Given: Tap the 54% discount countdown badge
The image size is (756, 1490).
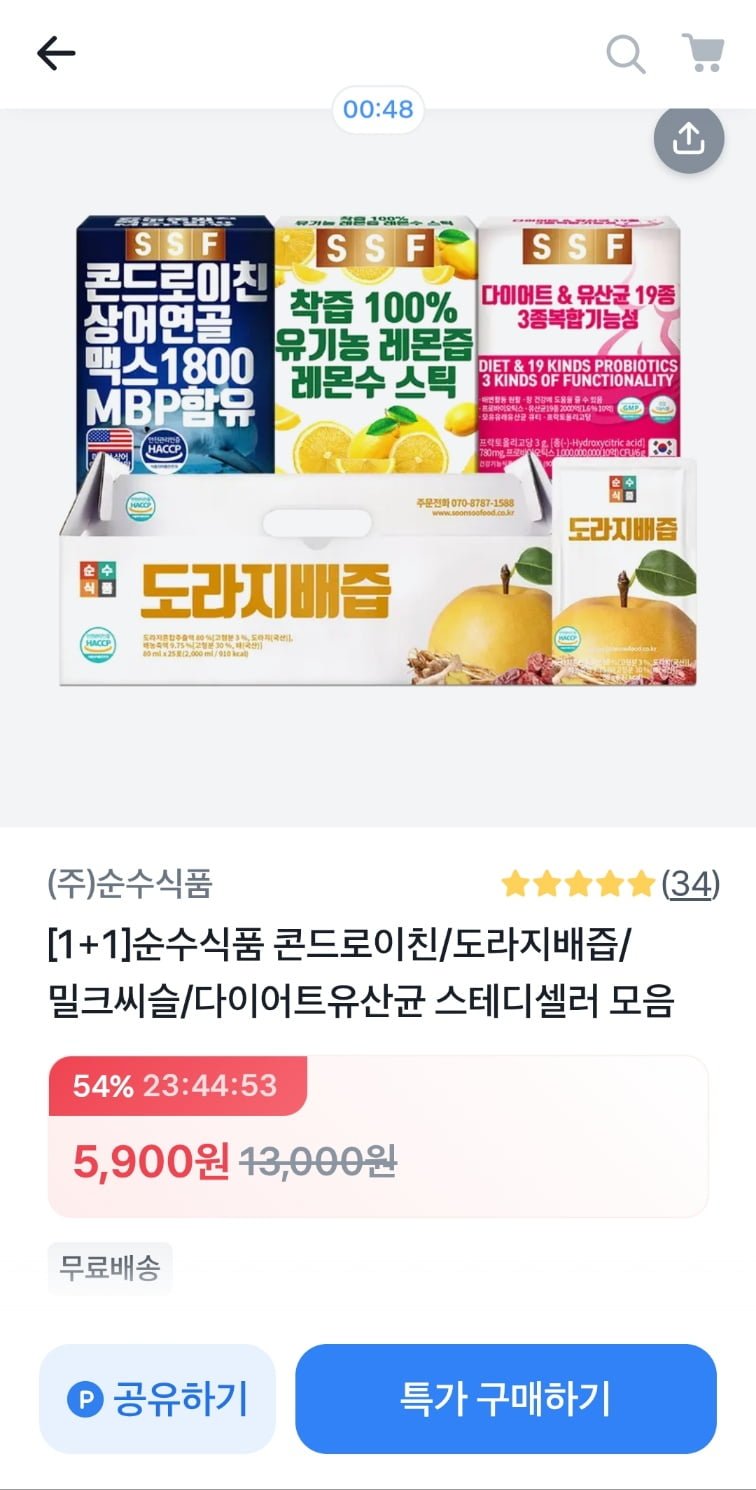Looking at the screenshot, I should 177,1085.
